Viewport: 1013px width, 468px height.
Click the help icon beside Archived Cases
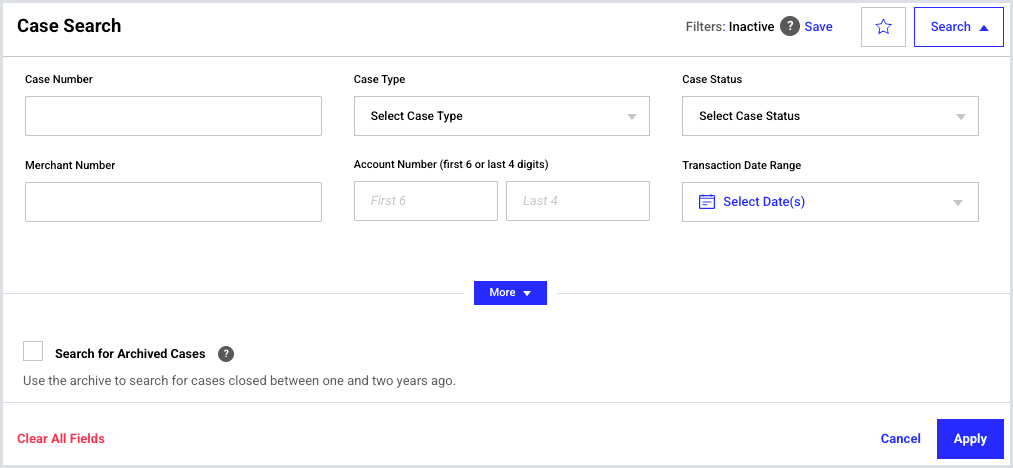click(226, 353)
